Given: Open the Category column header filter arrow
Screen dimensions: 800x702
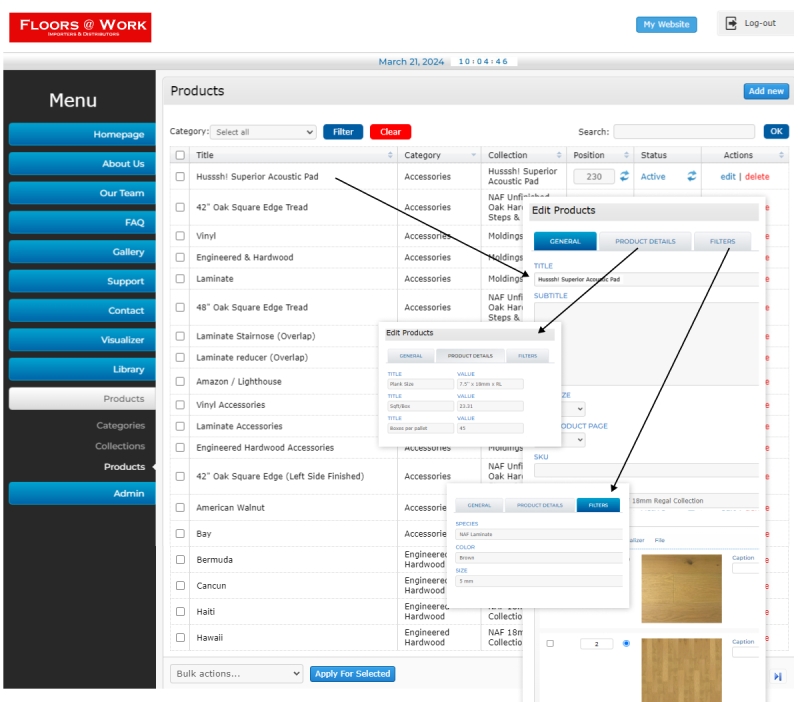Looking at the screenshot, I should point(473,155).
